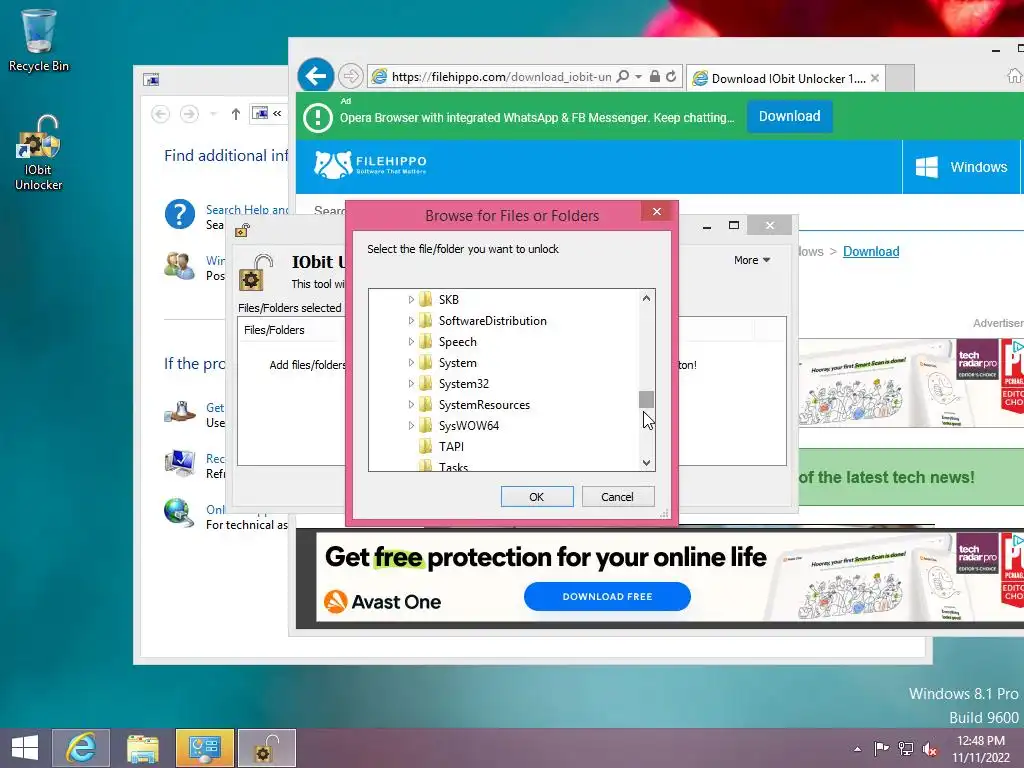Click the Avast DOWNLOAD FREE button
1024x768 pixels.
click(x=607, y=596)
